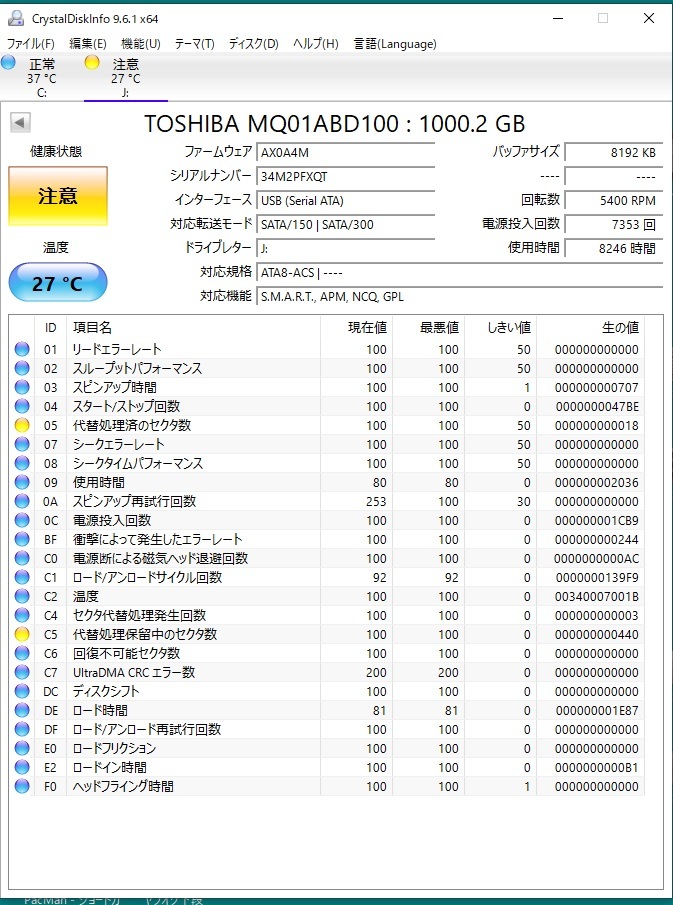Close the CrystalDiskInfo window
The width and height of the screenshot is (673, 905).
pyautogui.click(x=649, y=18)
